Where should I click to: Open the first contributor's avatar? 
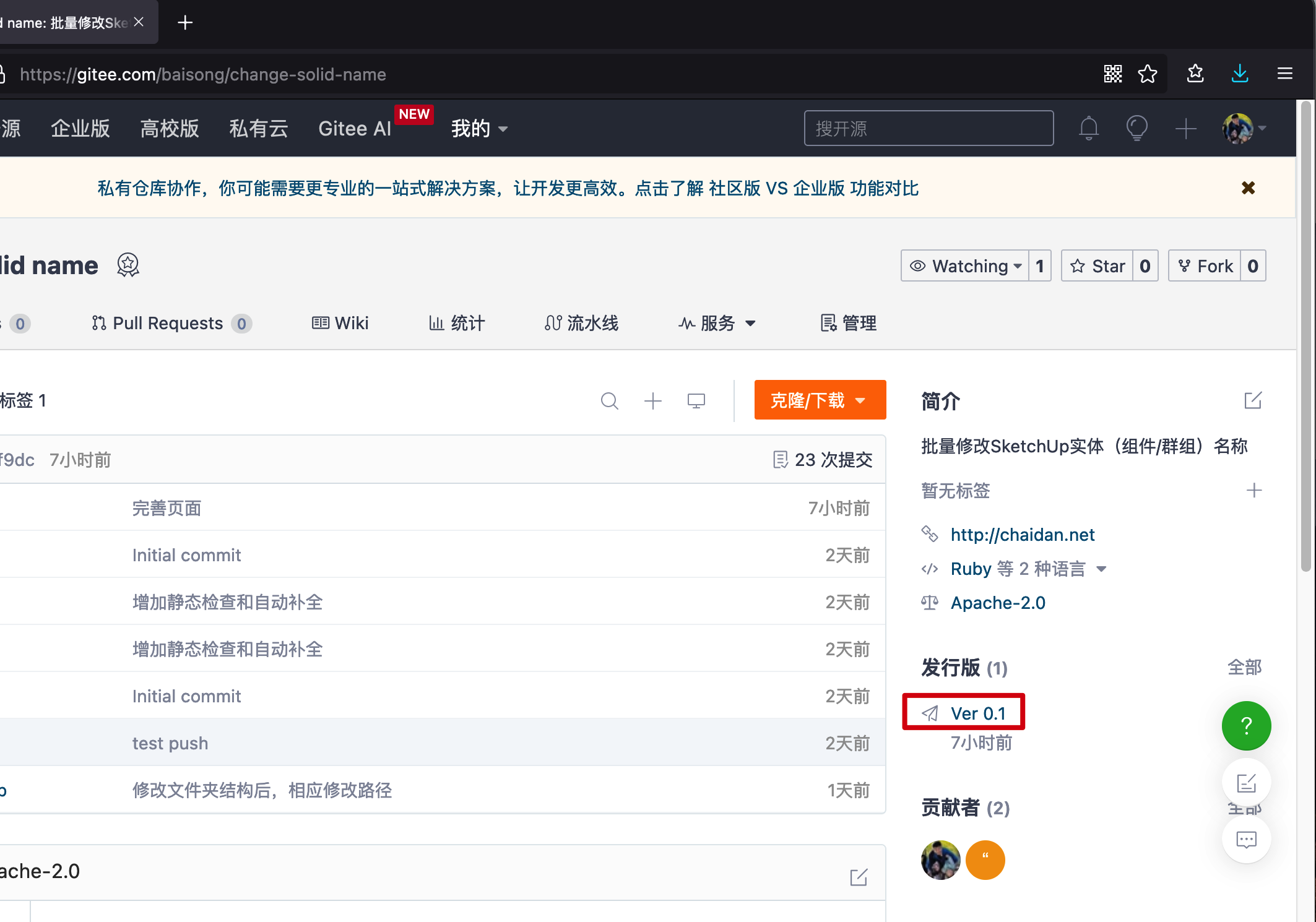point(940,860)
